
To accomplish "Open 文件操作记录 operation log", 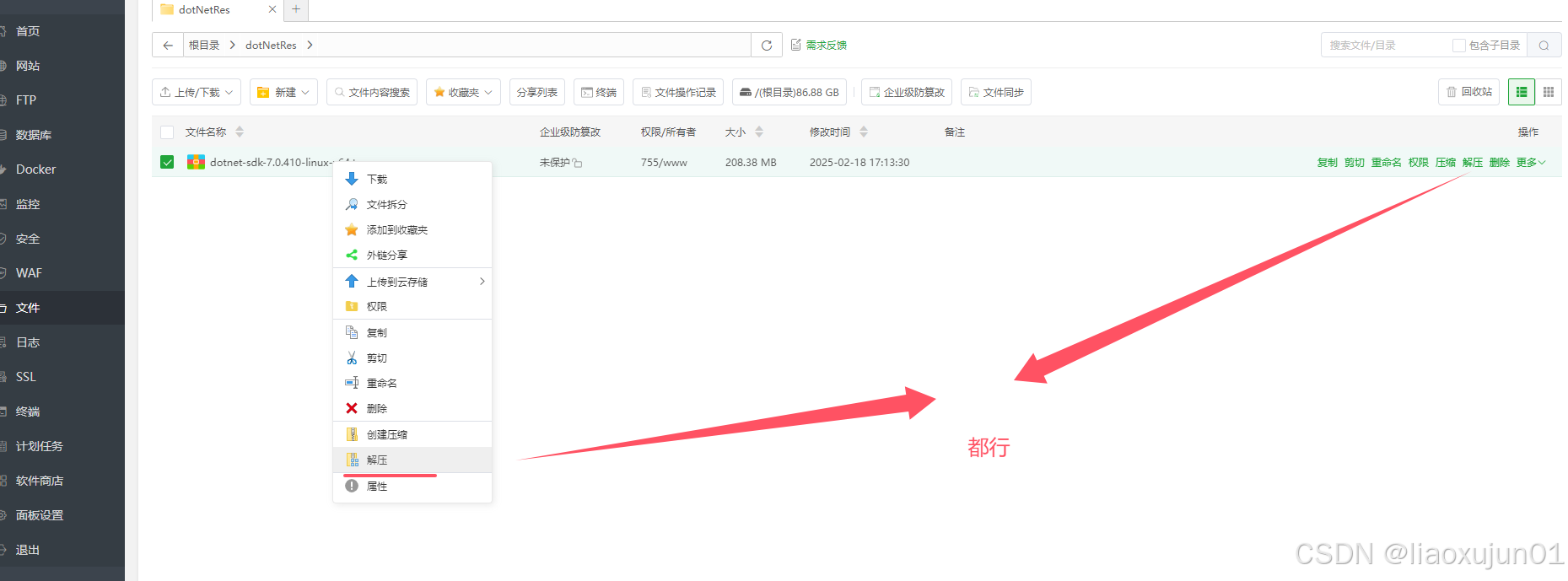I will coord(678,92).
